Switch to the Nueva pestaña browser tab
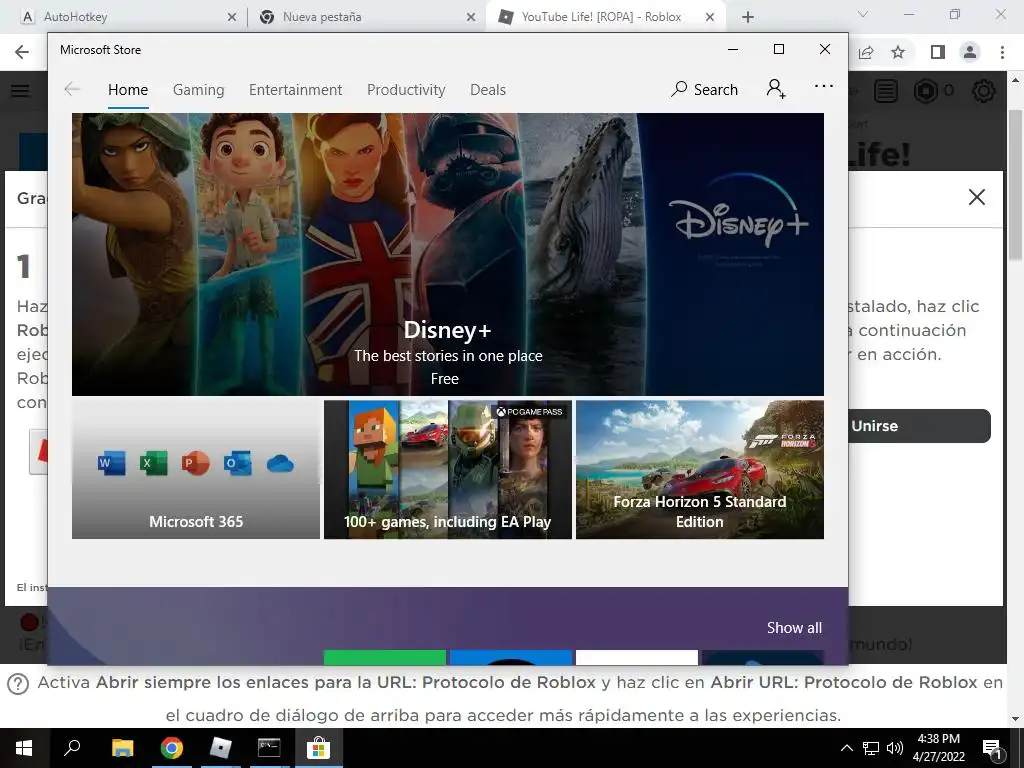 tap(366, 17)
